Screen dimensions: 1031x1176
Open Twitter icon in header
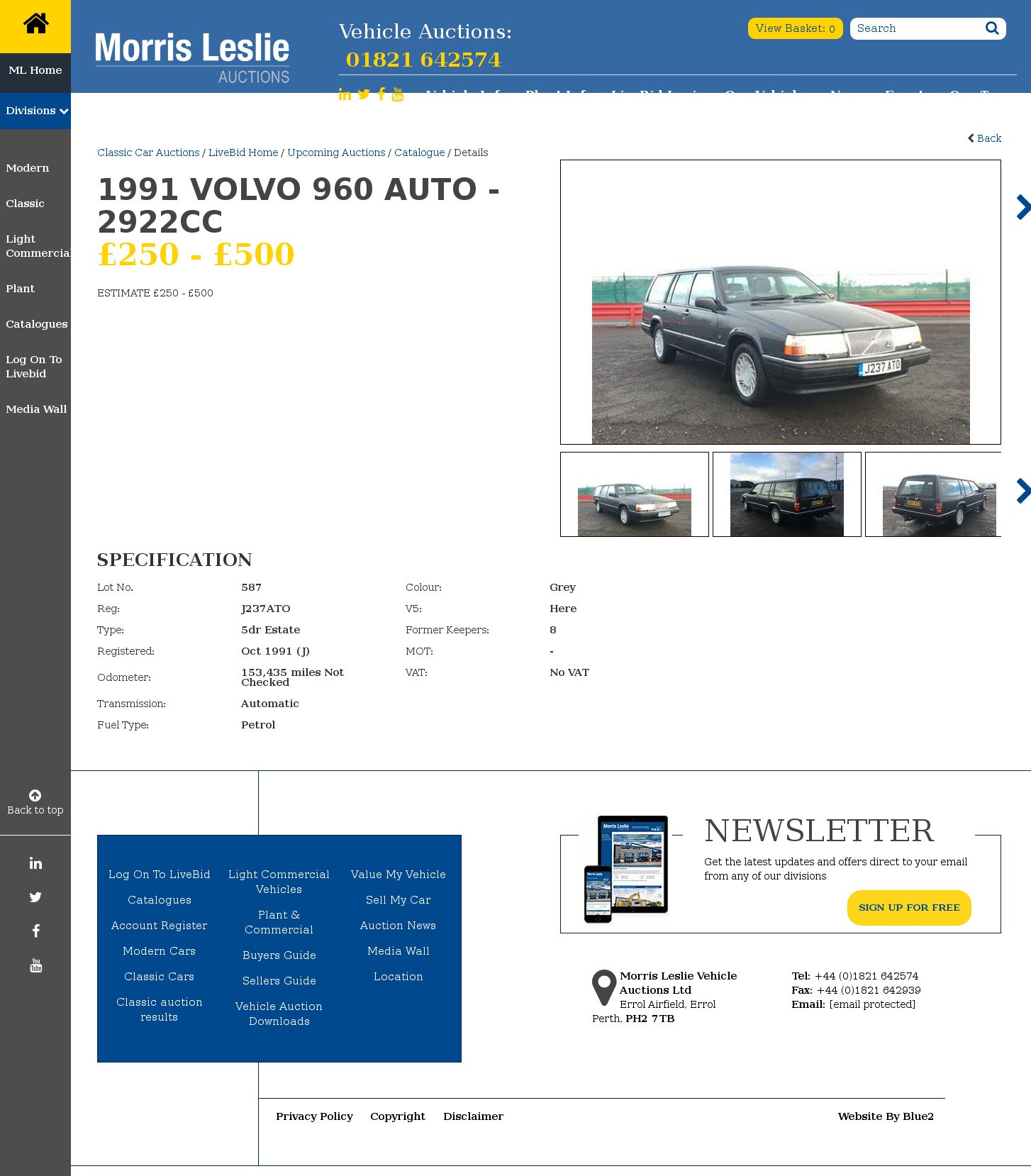[364, 94]
